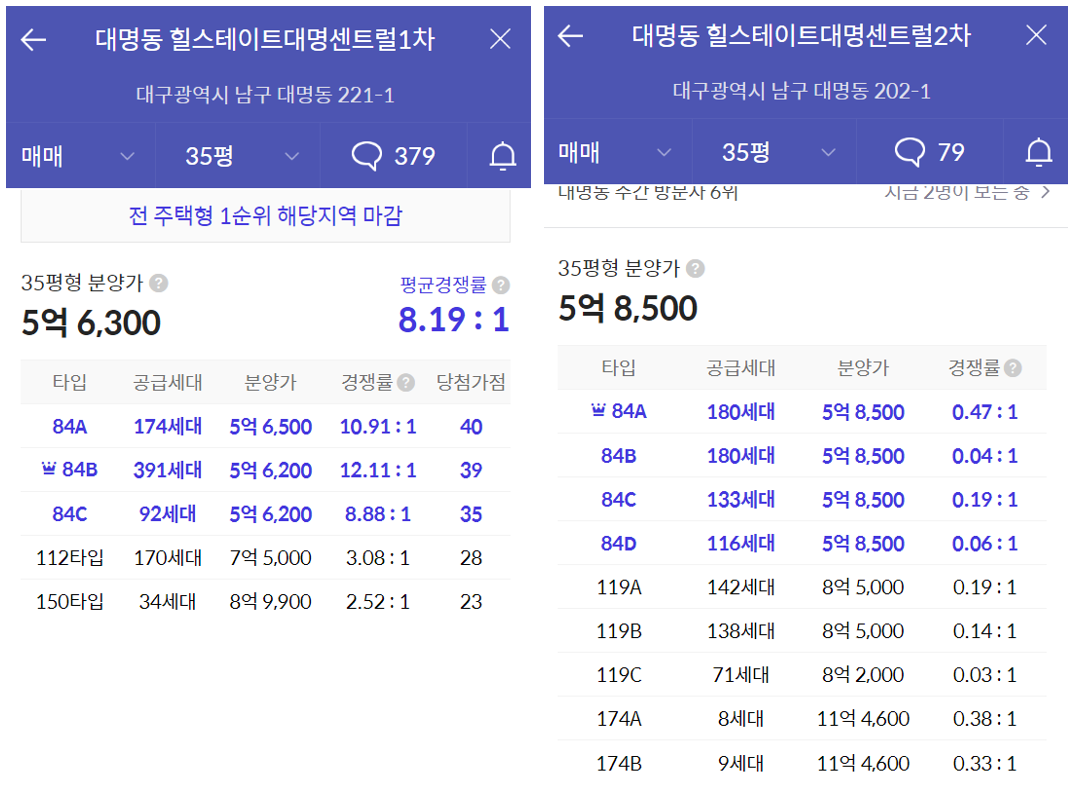
Task: Open the 지금 2명이 보는 중 chevron link
Action: click(968, 192)
